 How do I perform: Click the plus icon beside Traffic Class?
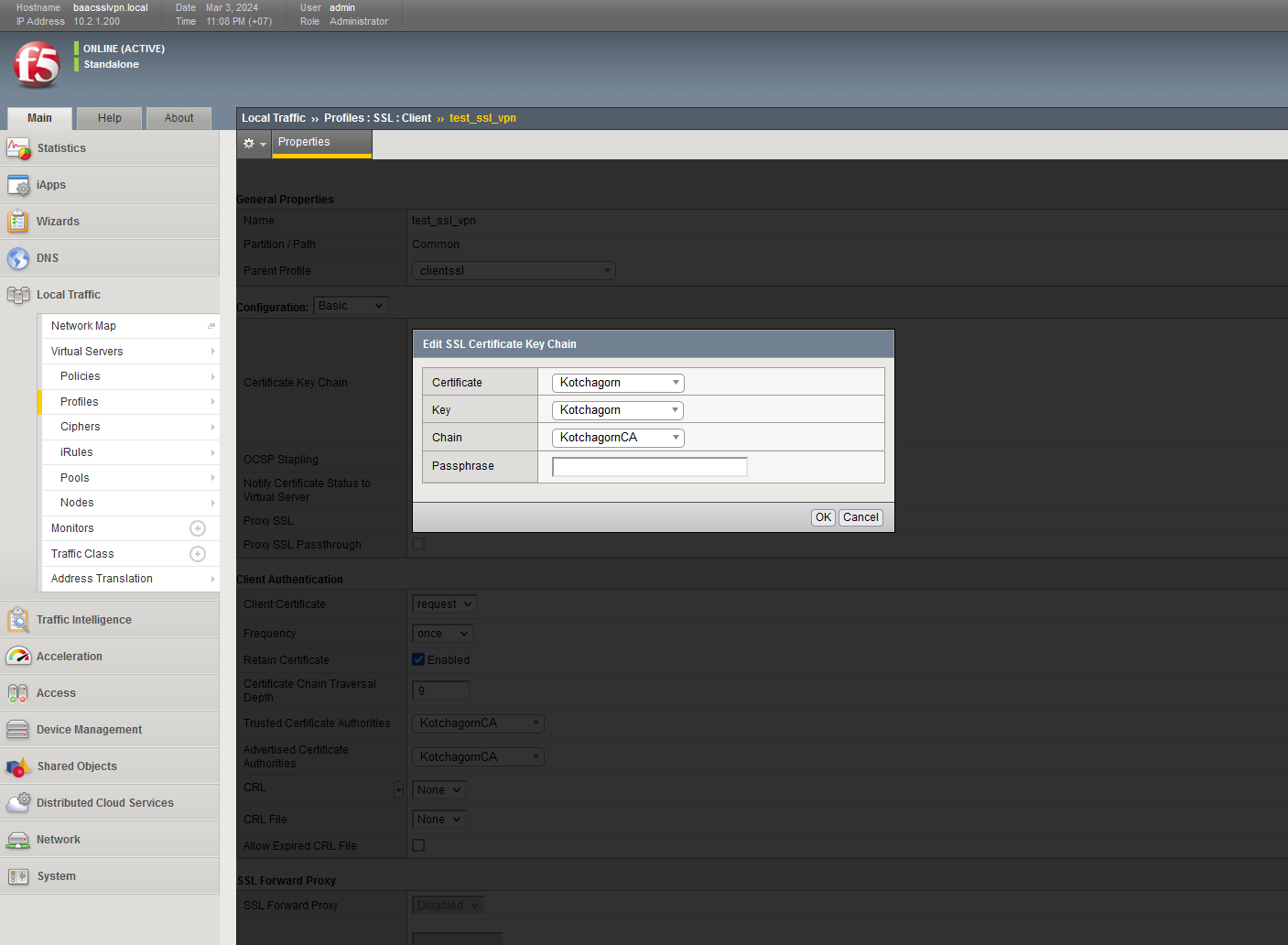pos(198,554)
